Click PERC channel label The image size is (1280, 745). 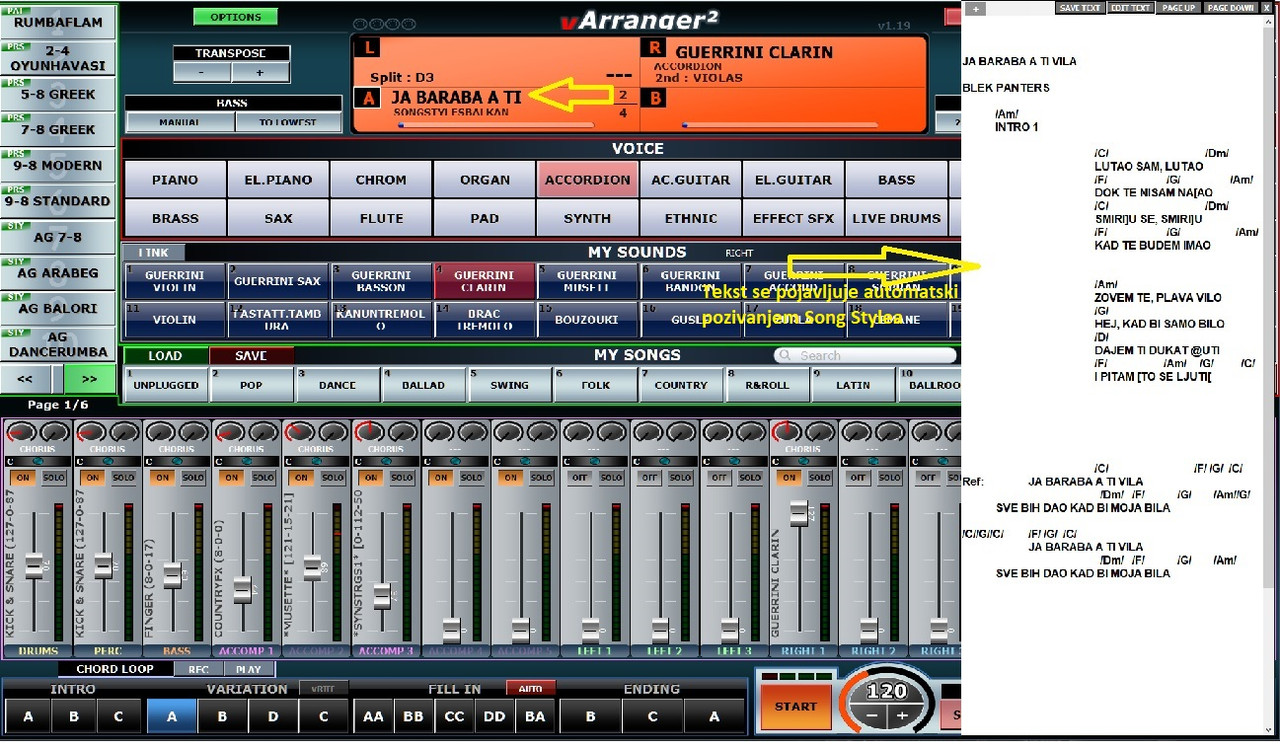point(107,651)
